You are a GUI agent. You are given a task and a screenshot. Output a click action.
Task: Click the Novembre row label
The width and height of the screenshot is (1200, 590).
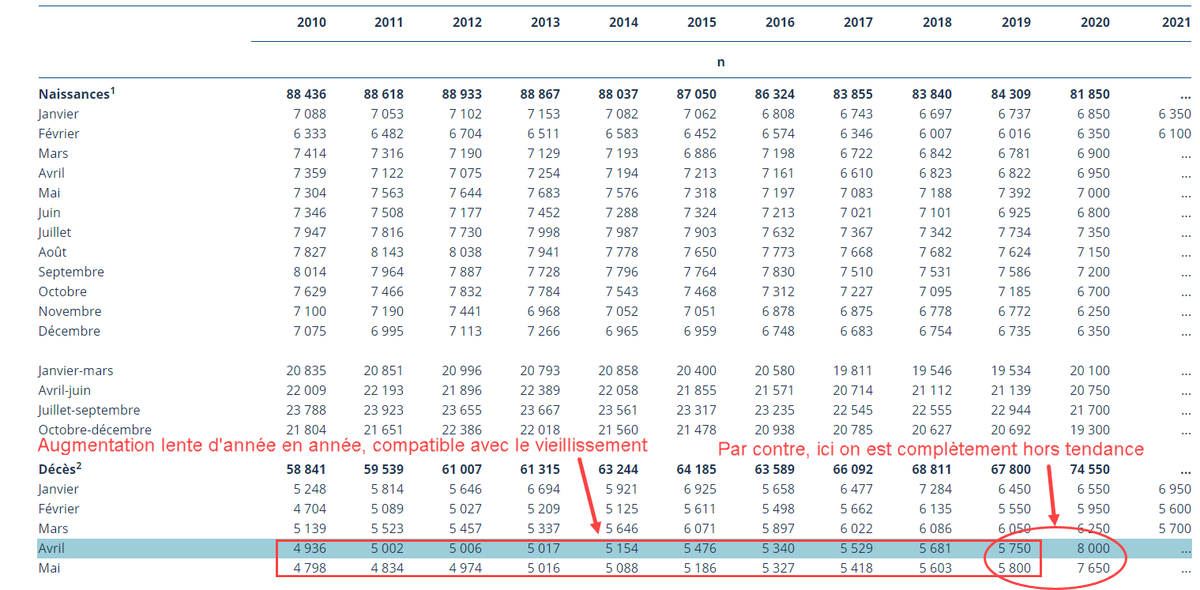pyautogui.click(x=68, y=311)
